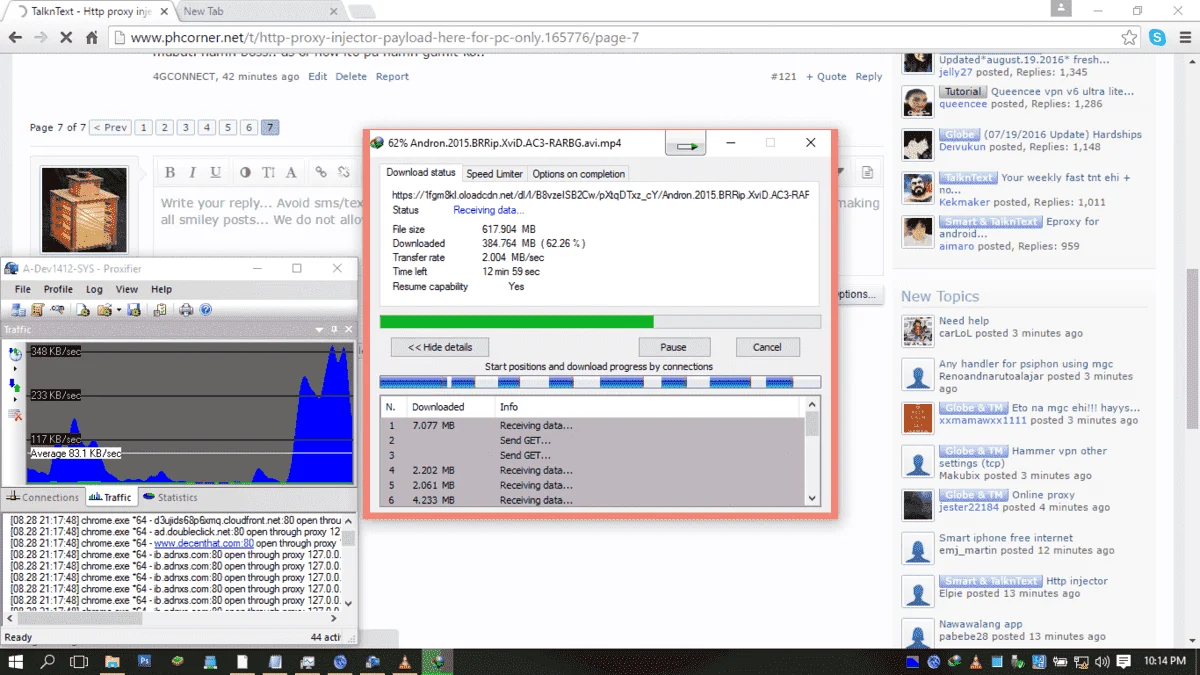Click Photoshop icon on taskbar
The height and width of the screenshot is (675, 1200).
[x=144, y=661]
